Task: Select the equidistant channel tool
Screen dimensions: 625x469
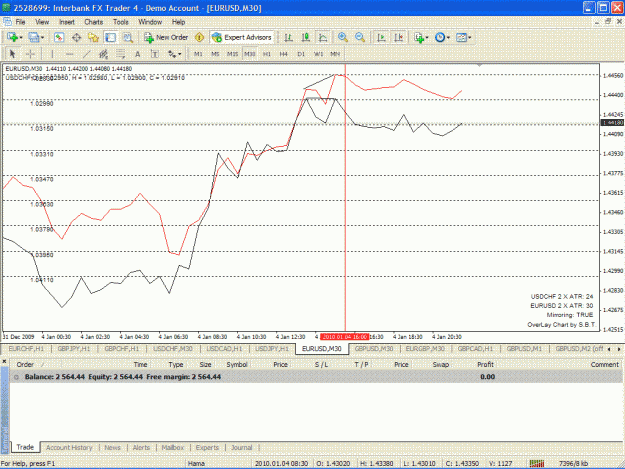Action: pyautogui.click(x=104, y=54)
